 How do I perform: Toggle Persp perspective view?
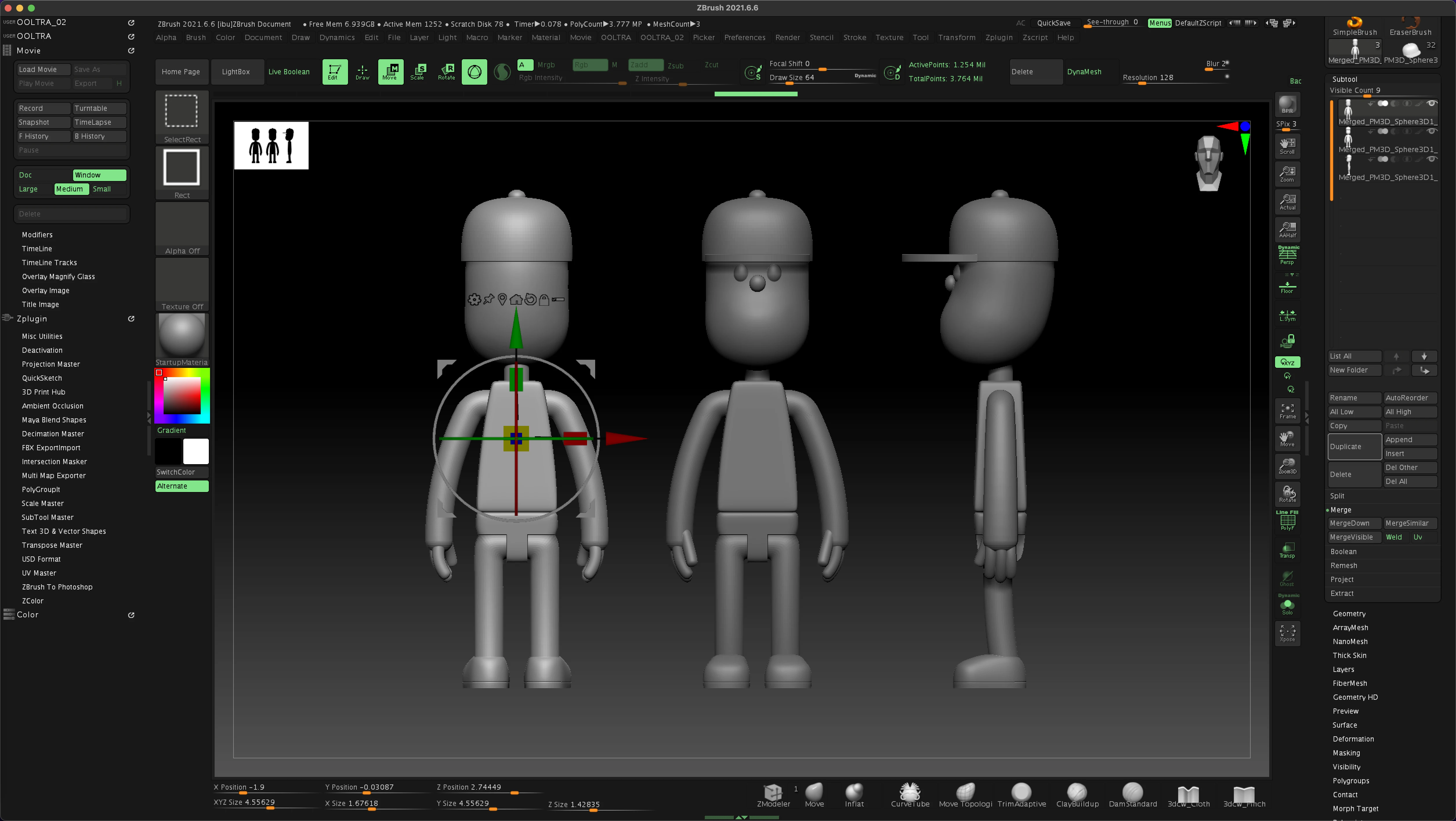point(1287,255)
